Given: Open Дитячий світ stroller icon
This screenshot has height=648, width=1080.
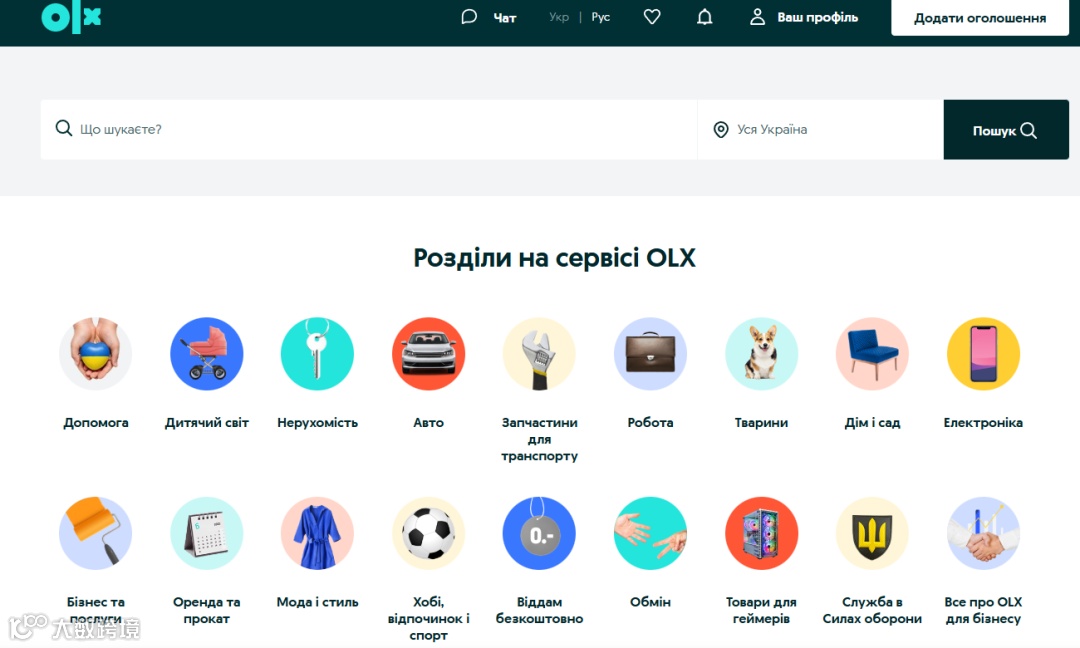Looking at the screenshot, I should click(207, 354).
